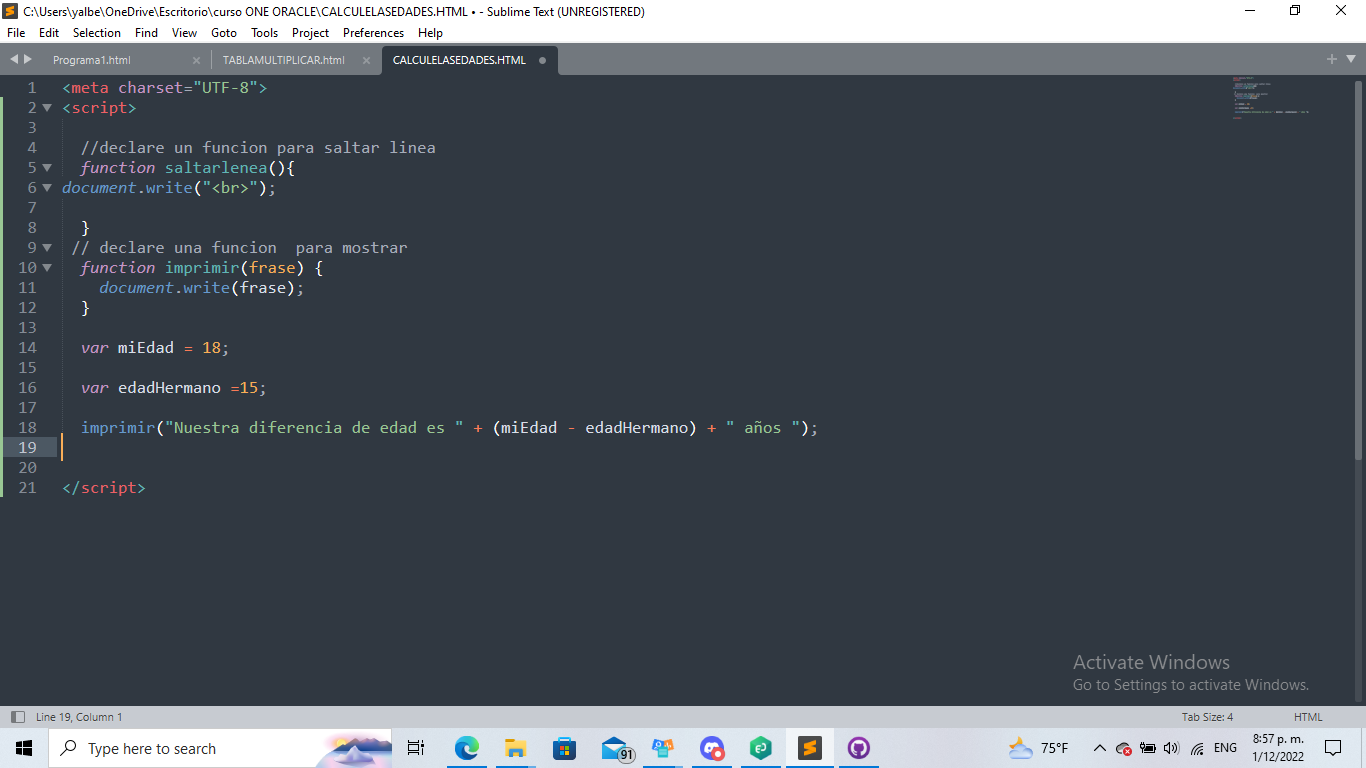
Task: Switch to the Programa1.html tab
Action: [92, 60]
